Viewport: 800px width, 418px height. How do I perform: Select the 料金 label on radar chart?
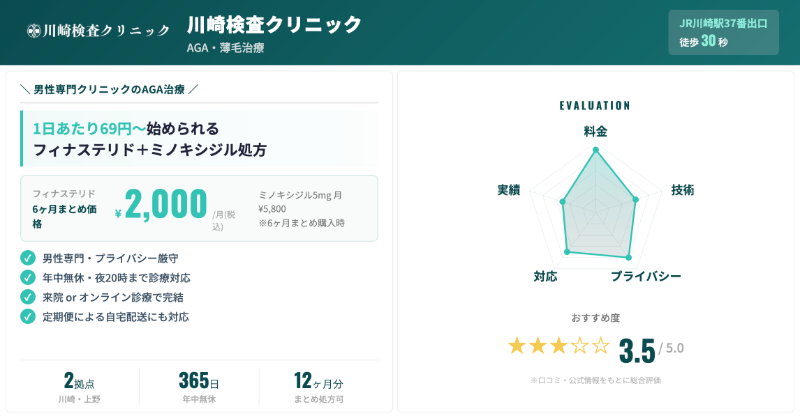coord(595,132)
